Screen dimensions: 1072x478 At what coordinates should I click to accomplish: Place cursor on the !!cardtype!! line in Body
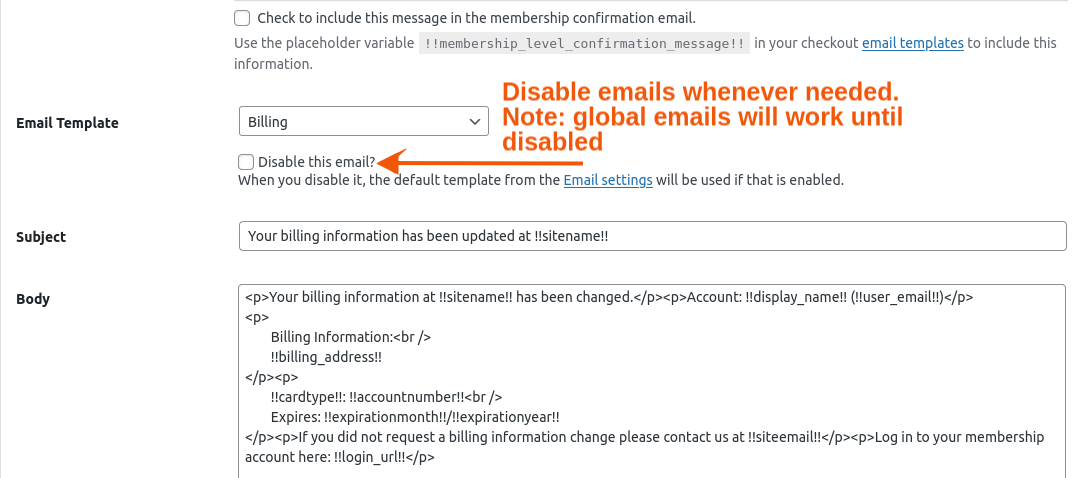point(386,397)
